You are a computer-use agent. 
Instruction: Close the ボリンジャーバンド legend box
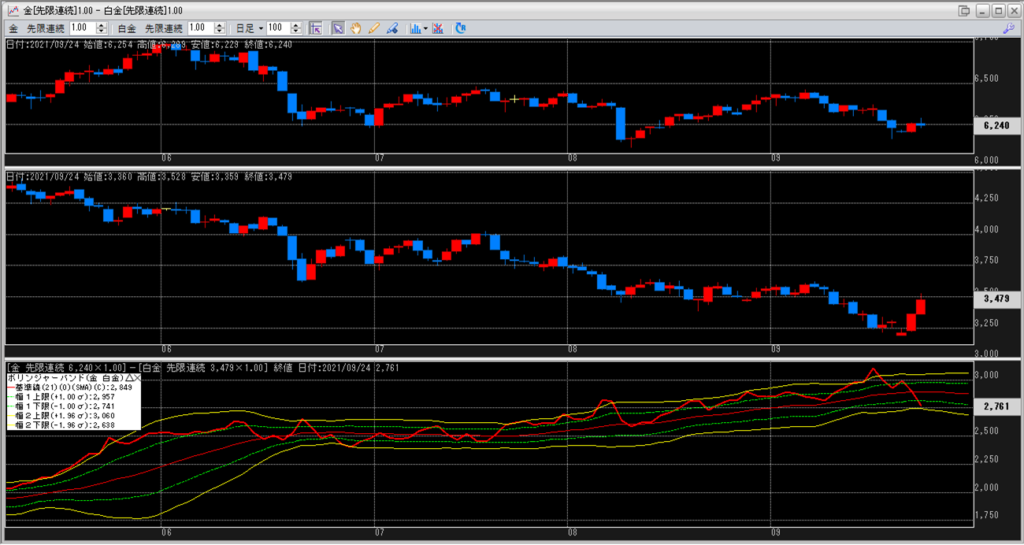coord(136,379)
